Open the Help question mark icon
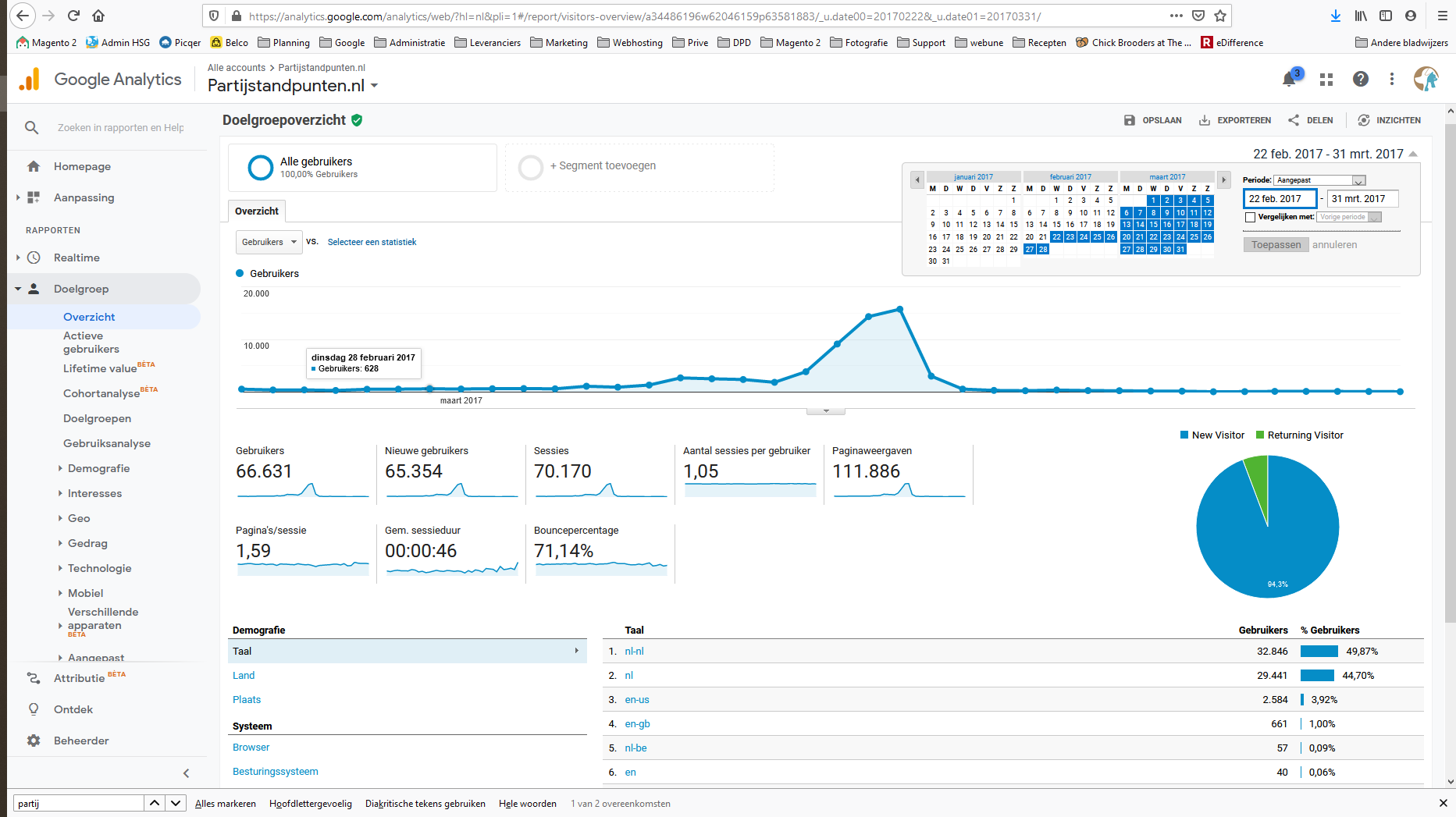The width and height of the screenshot is (1456, 817). 1361,79
